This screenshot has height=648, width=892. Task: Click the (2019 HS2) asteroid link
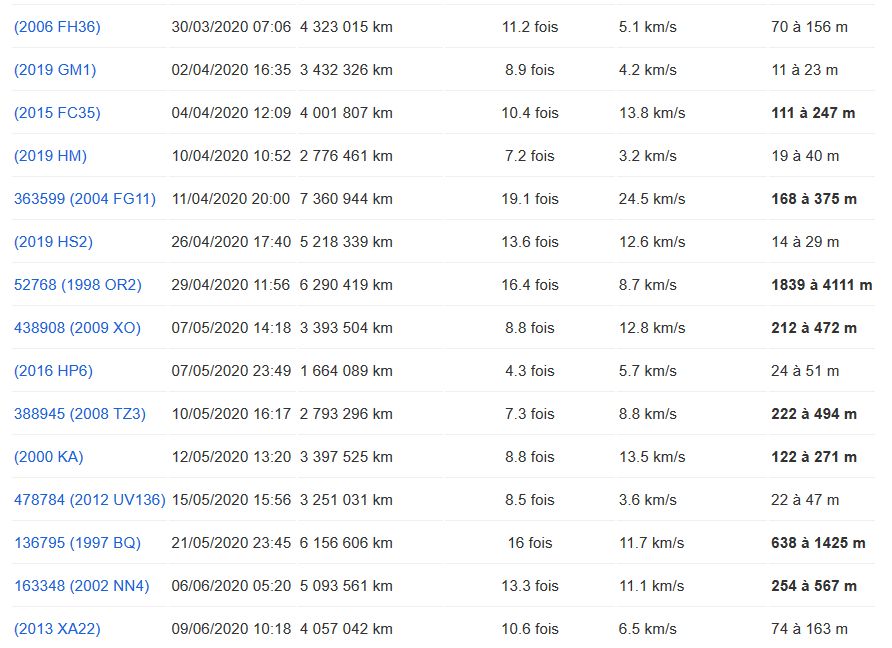[x=54, y=242]
